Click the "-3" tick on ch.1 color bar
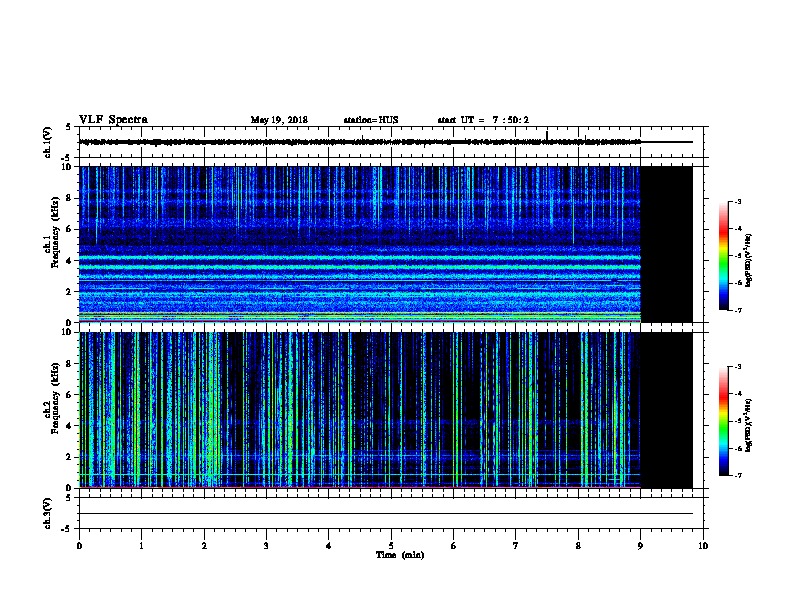Image resolution: width=792 pixels, height=612 pixels. click(x=737, y=201)
